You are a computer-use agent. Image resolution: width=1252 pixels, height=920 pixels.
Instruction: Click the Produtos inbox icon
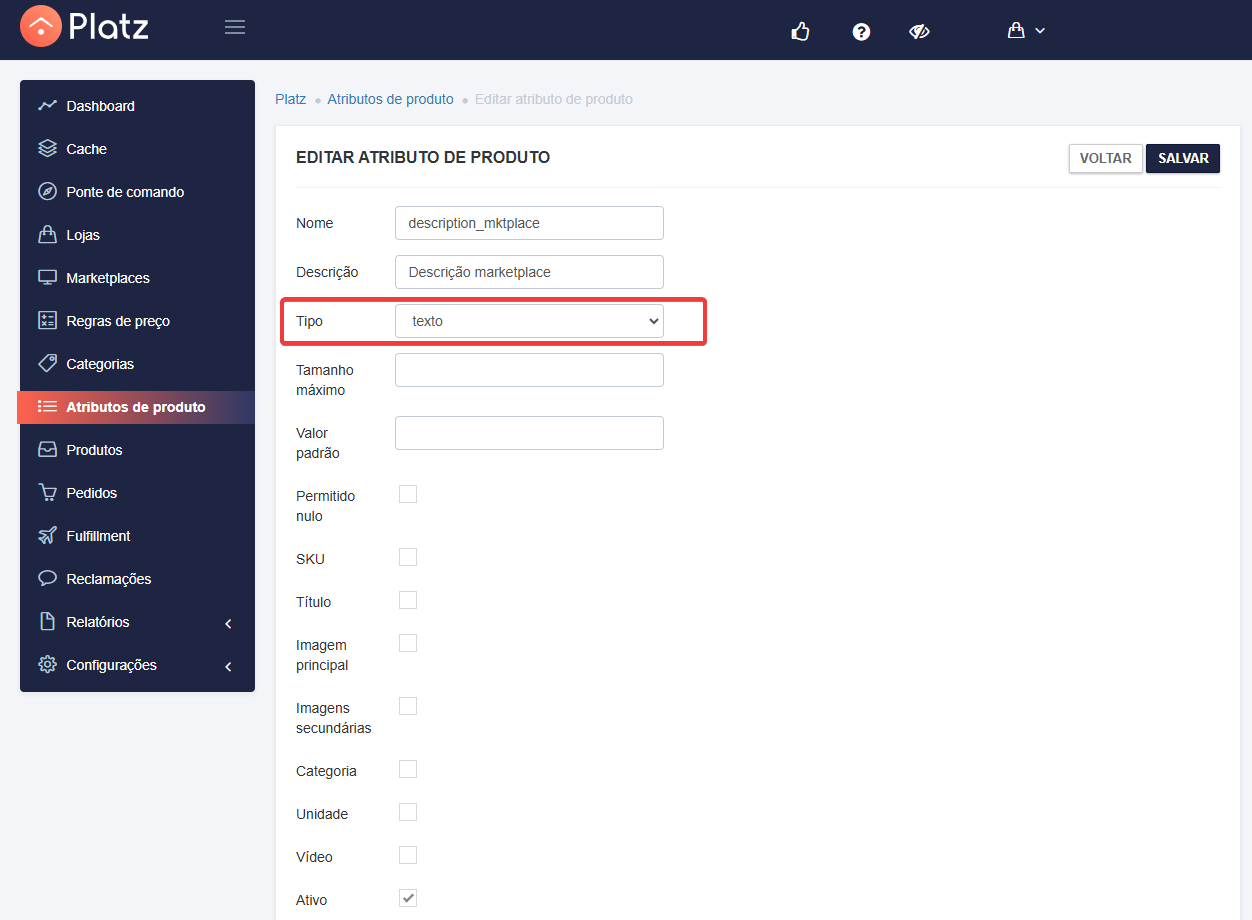coord(47,450)
